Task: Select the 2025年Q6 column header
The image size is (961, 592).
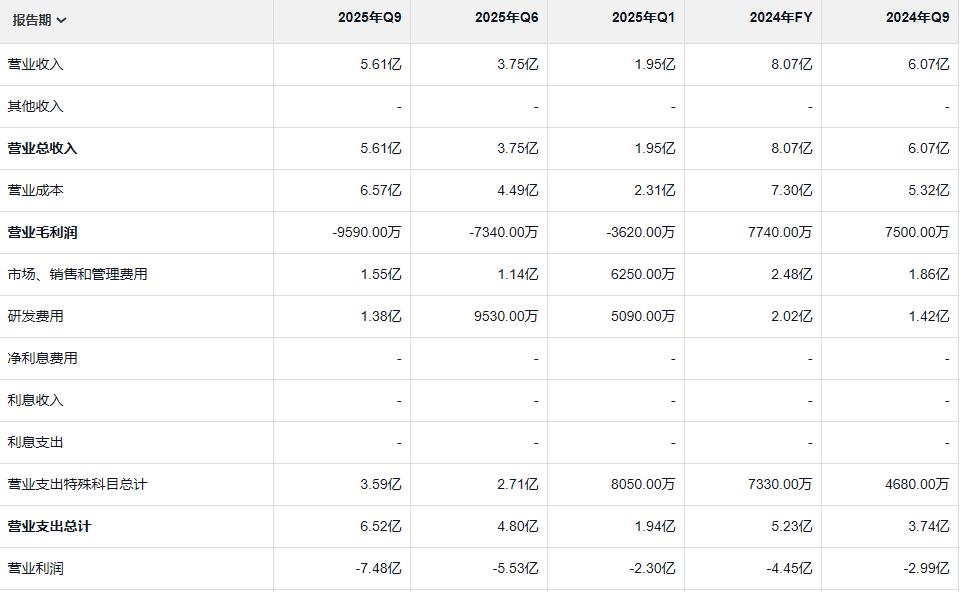Action: (x=506, y=17)
